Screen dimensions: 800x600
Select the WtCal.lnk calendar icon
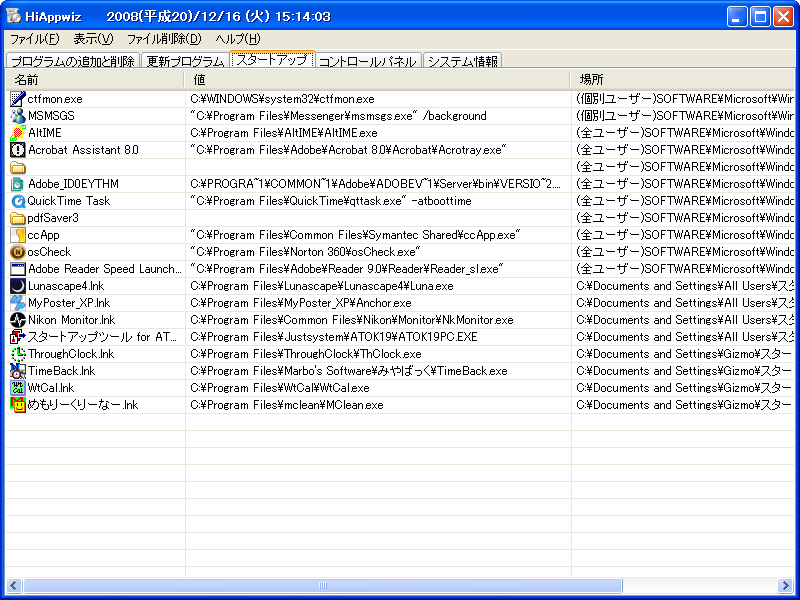18,388
